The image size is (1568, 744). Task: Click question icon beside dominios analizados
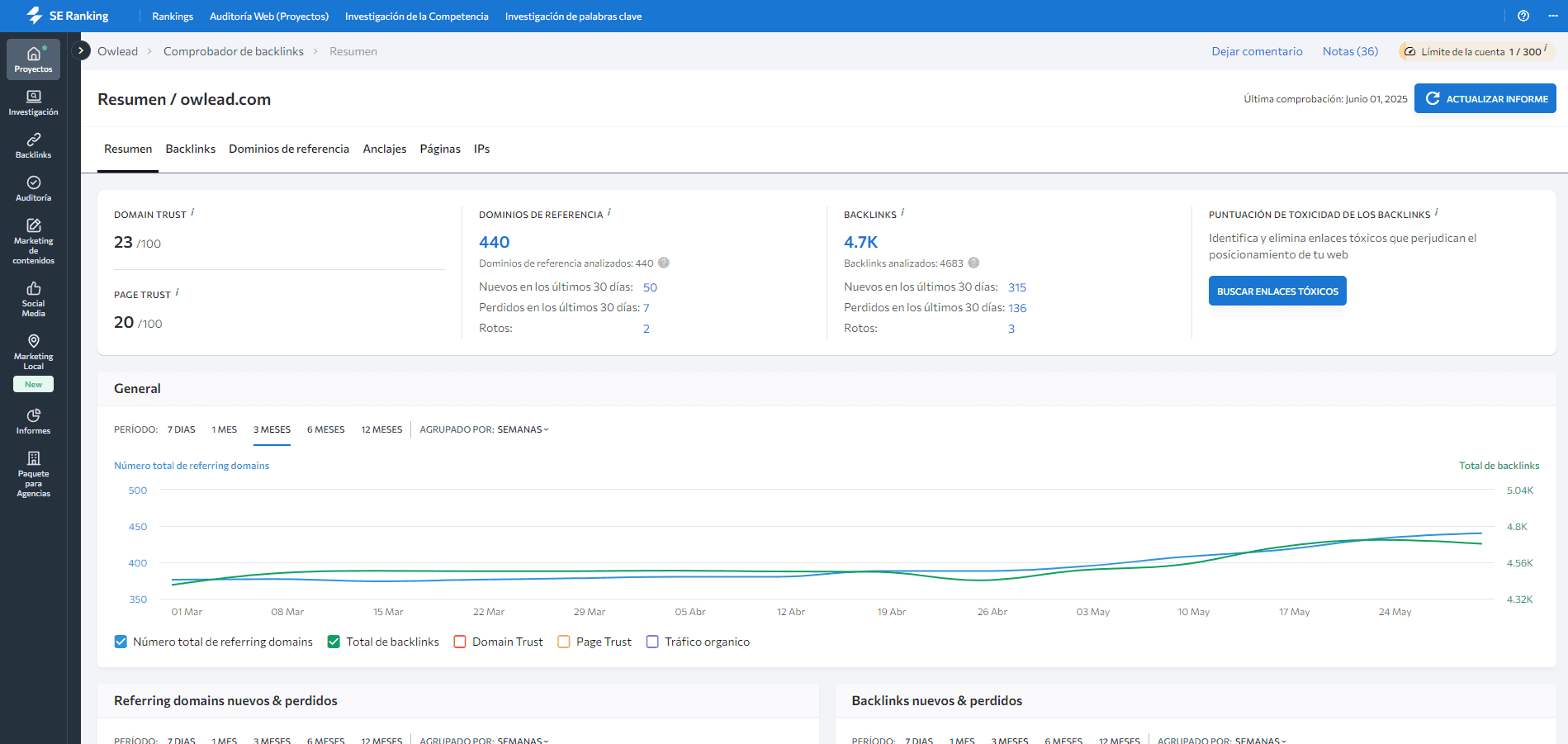click(x=664, y=263)
